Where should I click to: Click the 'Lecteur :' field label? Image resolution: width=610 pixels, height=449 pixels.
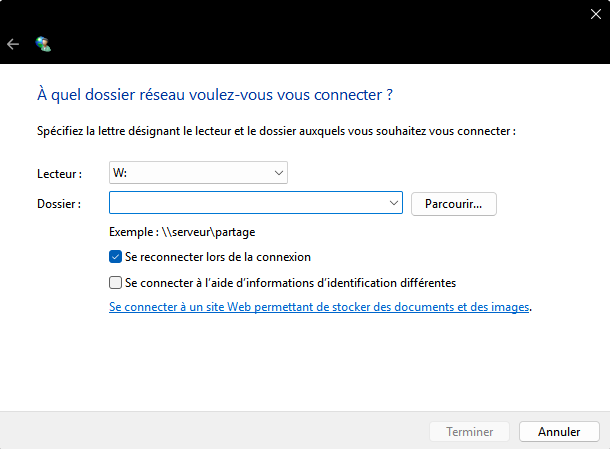[59, 174]
